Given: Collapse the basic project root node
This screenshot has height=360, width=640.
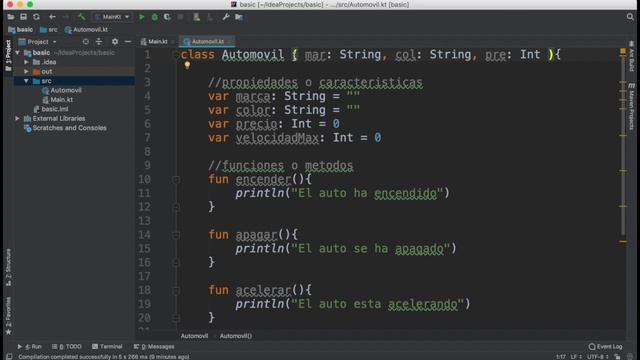Looking at the screenshot, I should click(18, 53).
